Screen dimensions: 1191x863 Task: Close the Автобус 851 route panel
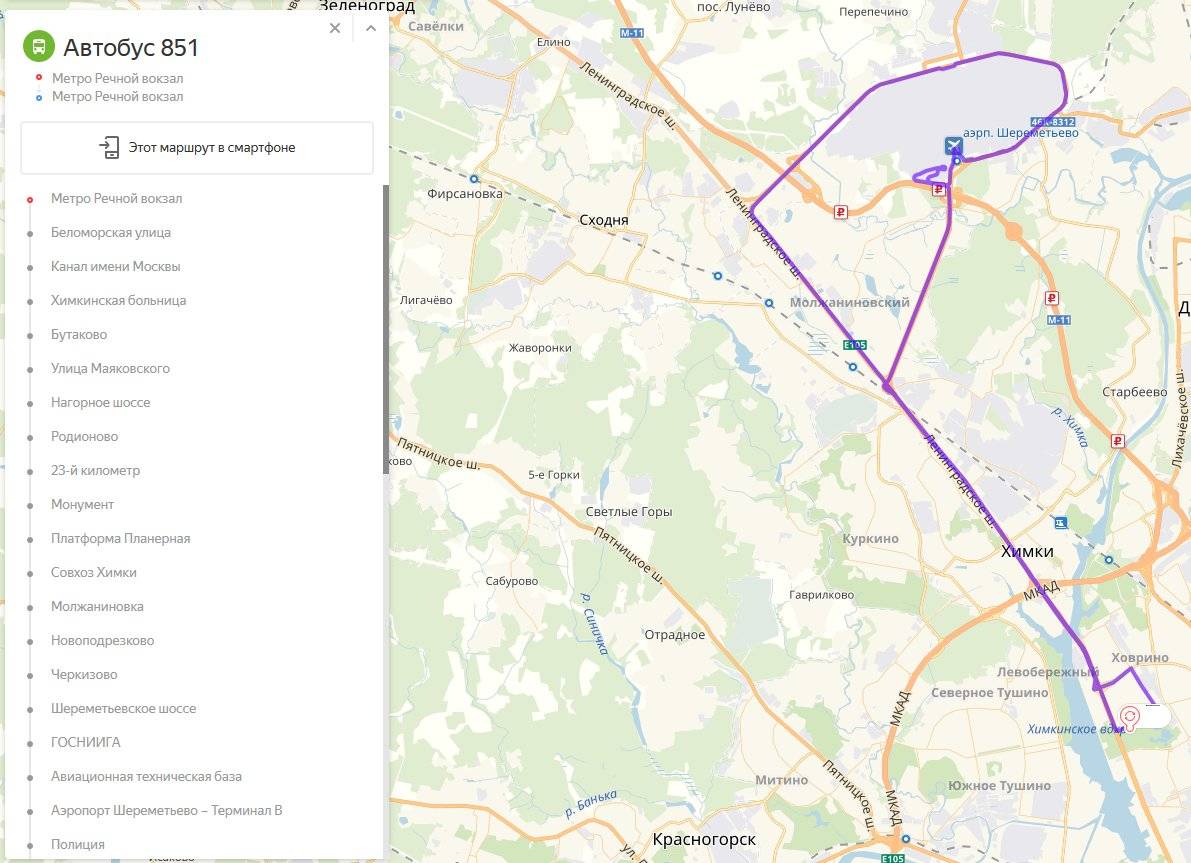[x=335, y=28]
